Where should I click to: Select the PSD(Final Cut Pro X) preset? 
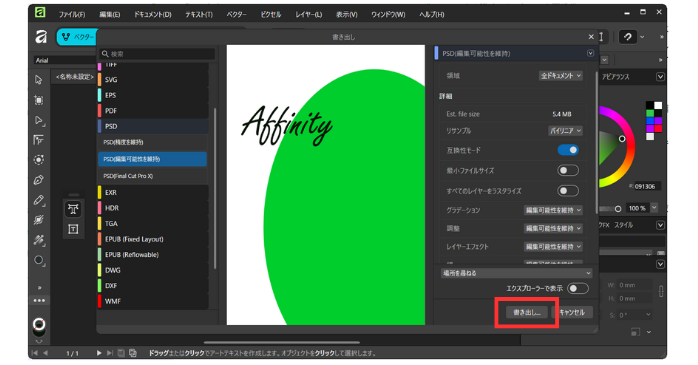(152, 176)
